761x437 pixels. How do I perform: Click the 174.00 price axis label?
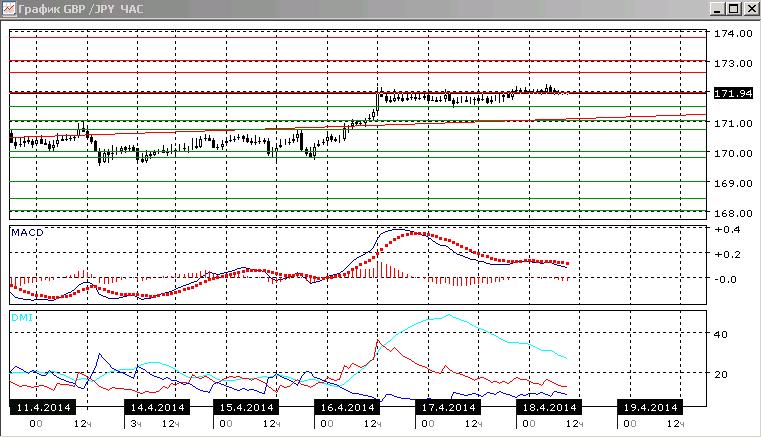point(733,34)
